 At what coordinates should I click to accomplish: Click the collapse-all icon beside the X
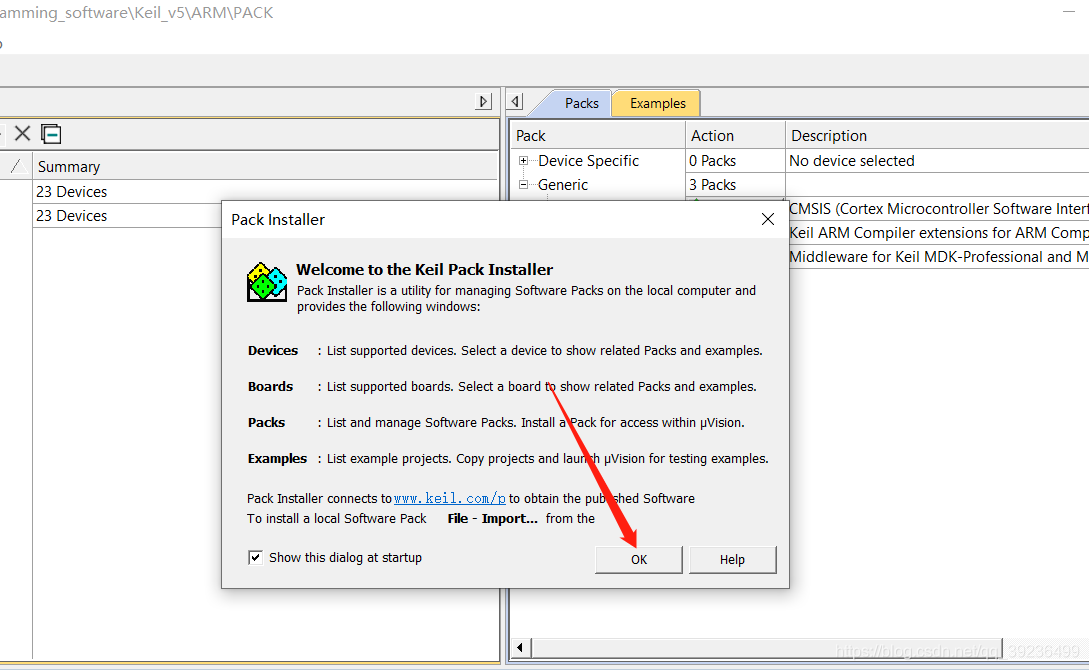click(51, 133)
